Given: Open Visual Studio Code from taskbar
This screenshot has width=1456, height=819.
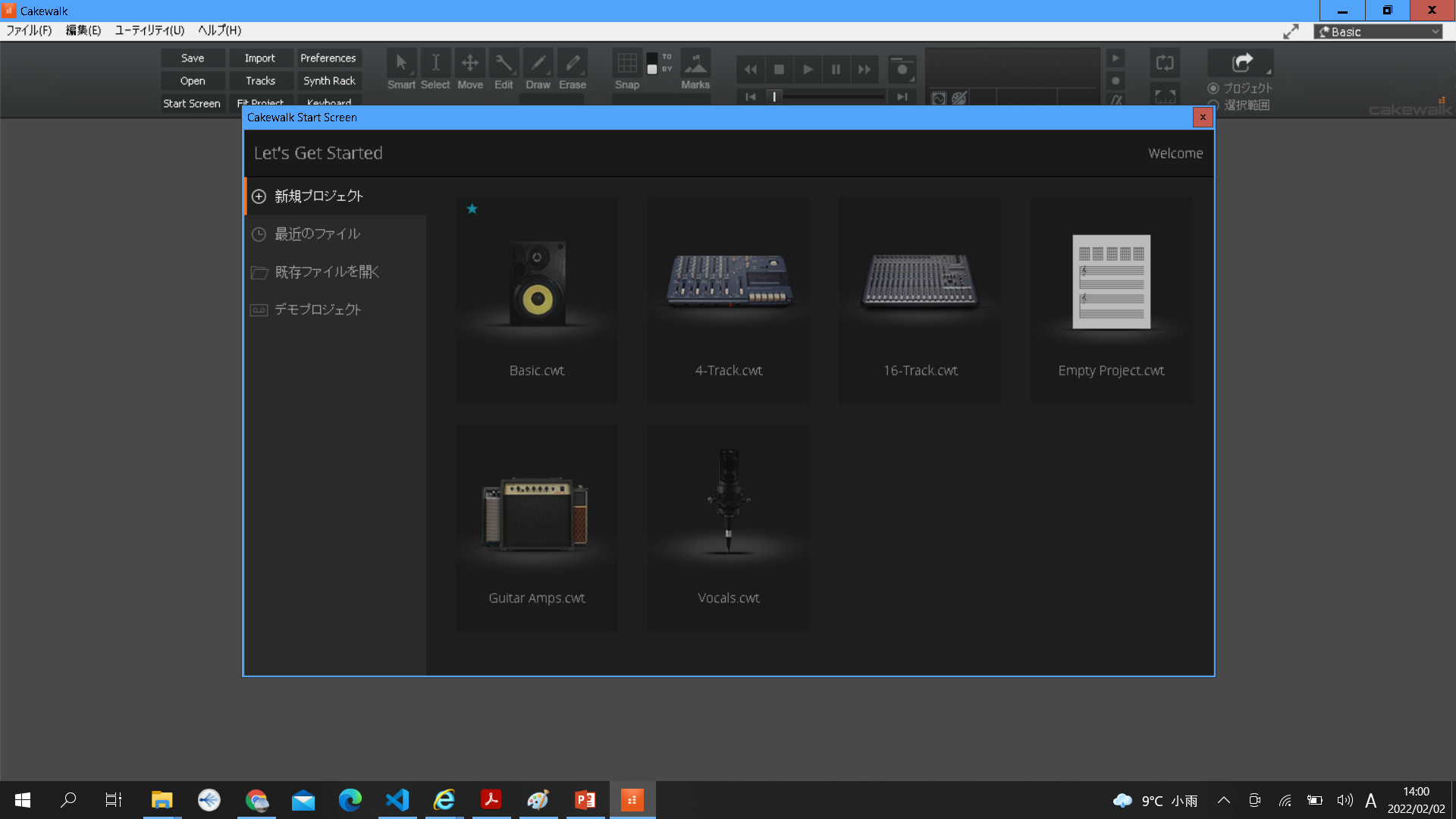Looking at the screenshot, I should [x=397, y=800].
